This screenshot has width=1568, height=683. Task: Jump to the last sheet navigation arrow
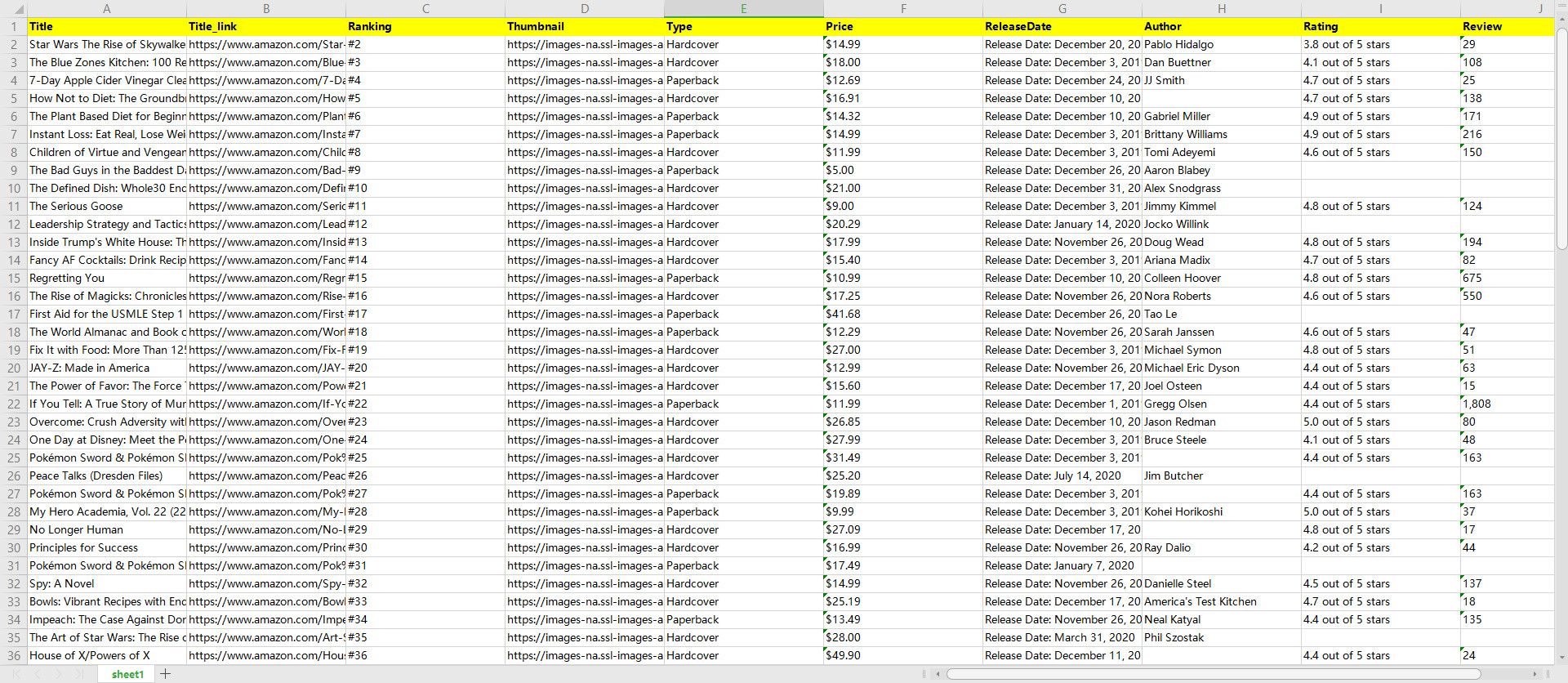pos(79,674)
